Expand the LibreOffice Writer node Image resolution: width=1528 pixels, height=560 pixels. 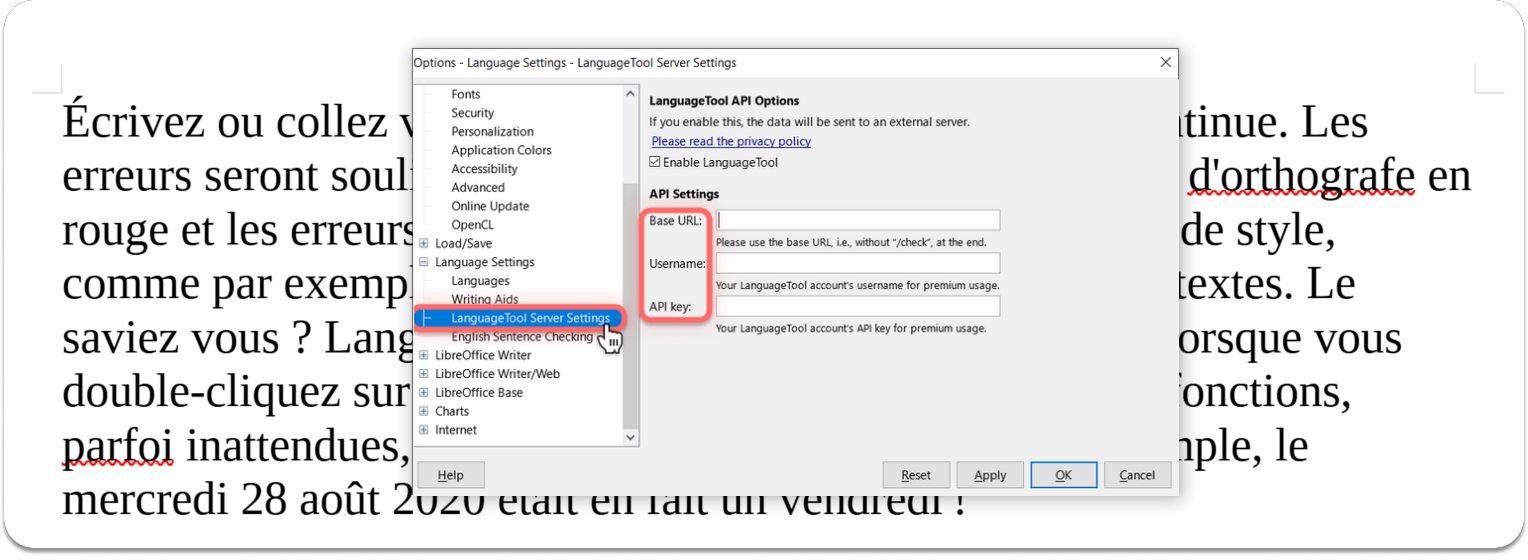424,355
